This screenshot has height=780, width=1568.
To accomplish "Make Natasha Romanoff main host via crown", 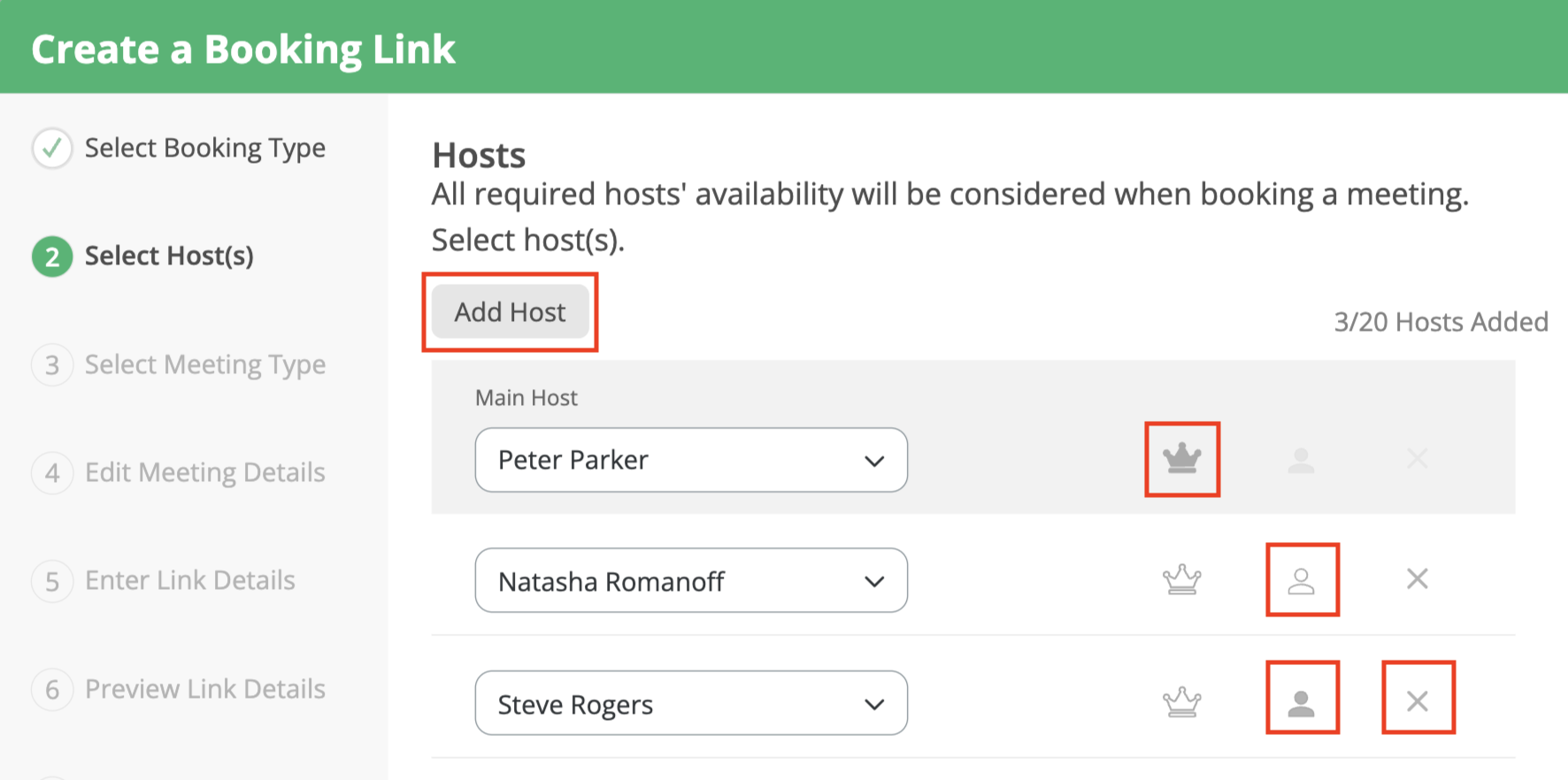I will click(1182, 580).
